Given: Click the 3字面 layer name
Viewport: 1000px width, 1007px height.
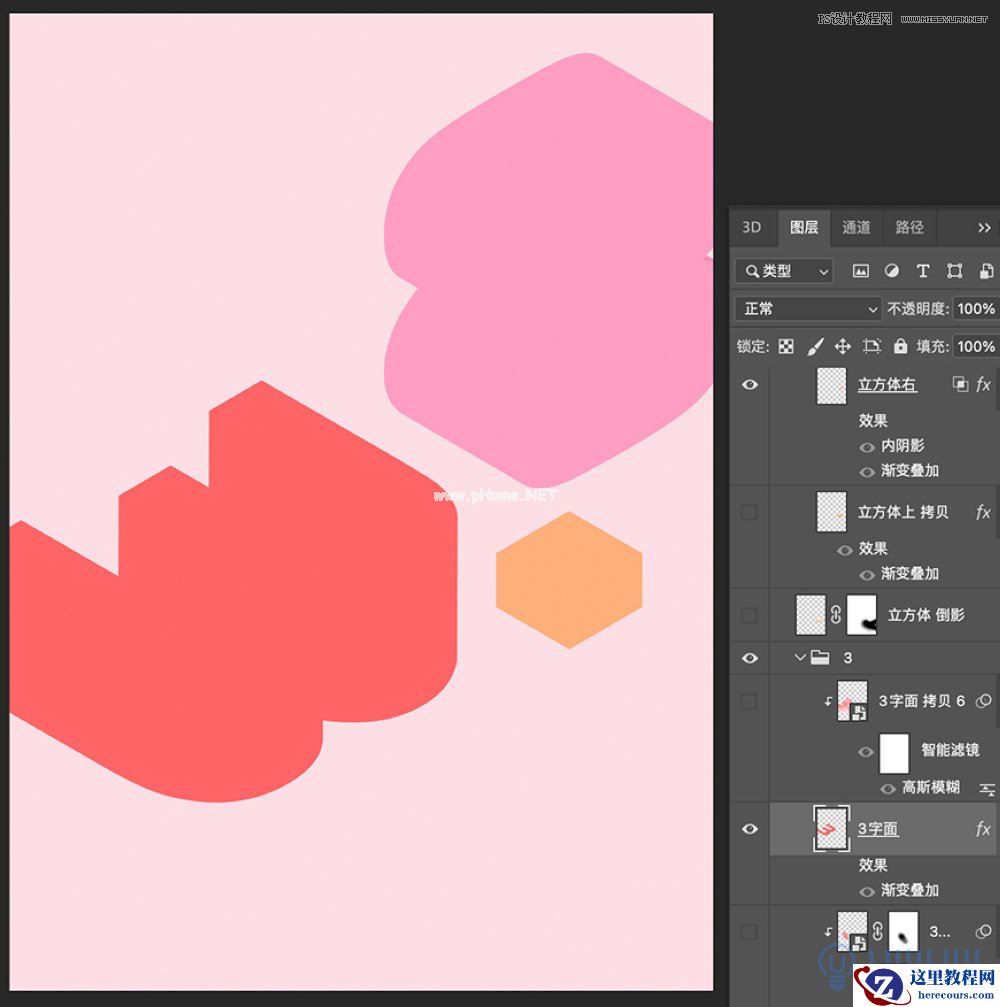Looking at the screenshot, I should point(878,829).
